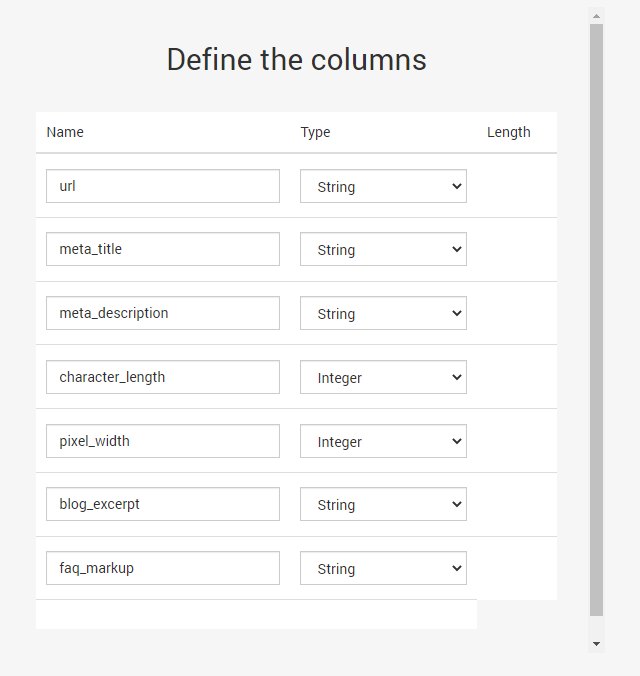Open the Type dropdown for pixel_width
The height and width of the screenshot is (676, 640).
(x=383, y=441)
